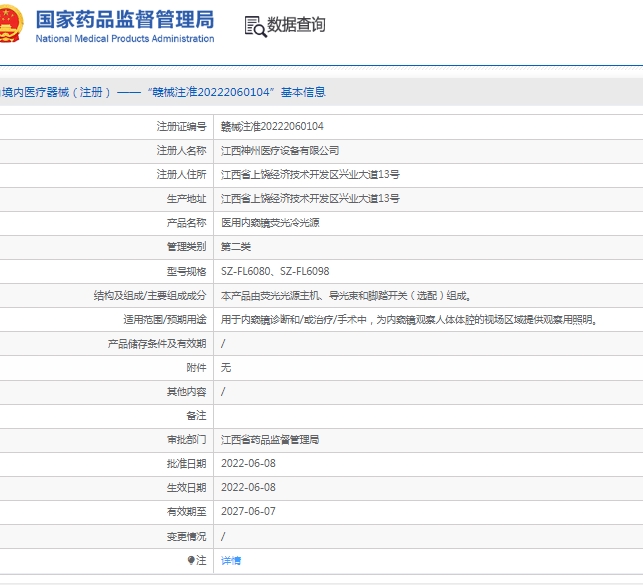This screenshot has height=585, width=643.
Task: Click the 批准日期 label
Action: [x=186, y=464]
